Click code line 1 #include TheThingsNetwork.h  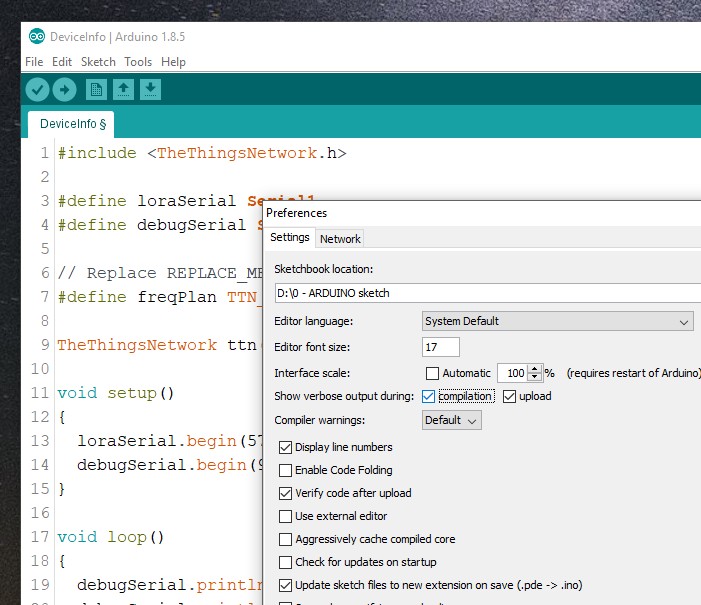point(202,153)
